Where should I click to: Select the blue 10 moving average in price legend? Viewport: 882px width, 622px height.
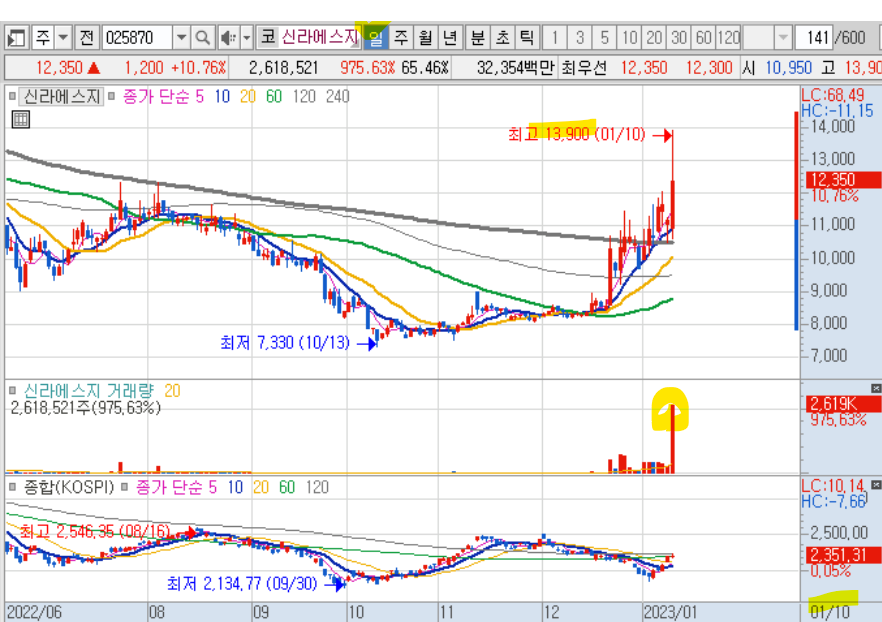click(222, 97)
